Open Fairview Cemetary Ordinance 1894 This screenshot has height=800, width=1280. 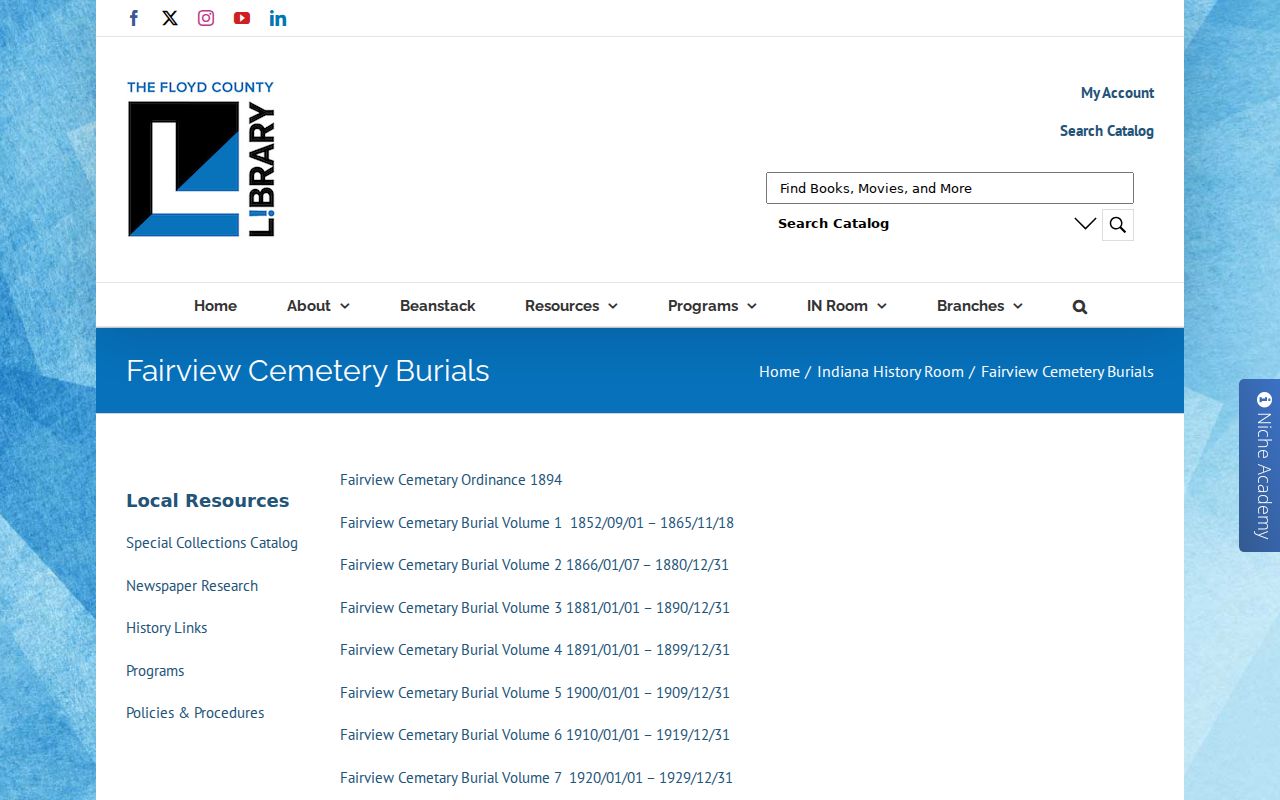tap(451, 480)
